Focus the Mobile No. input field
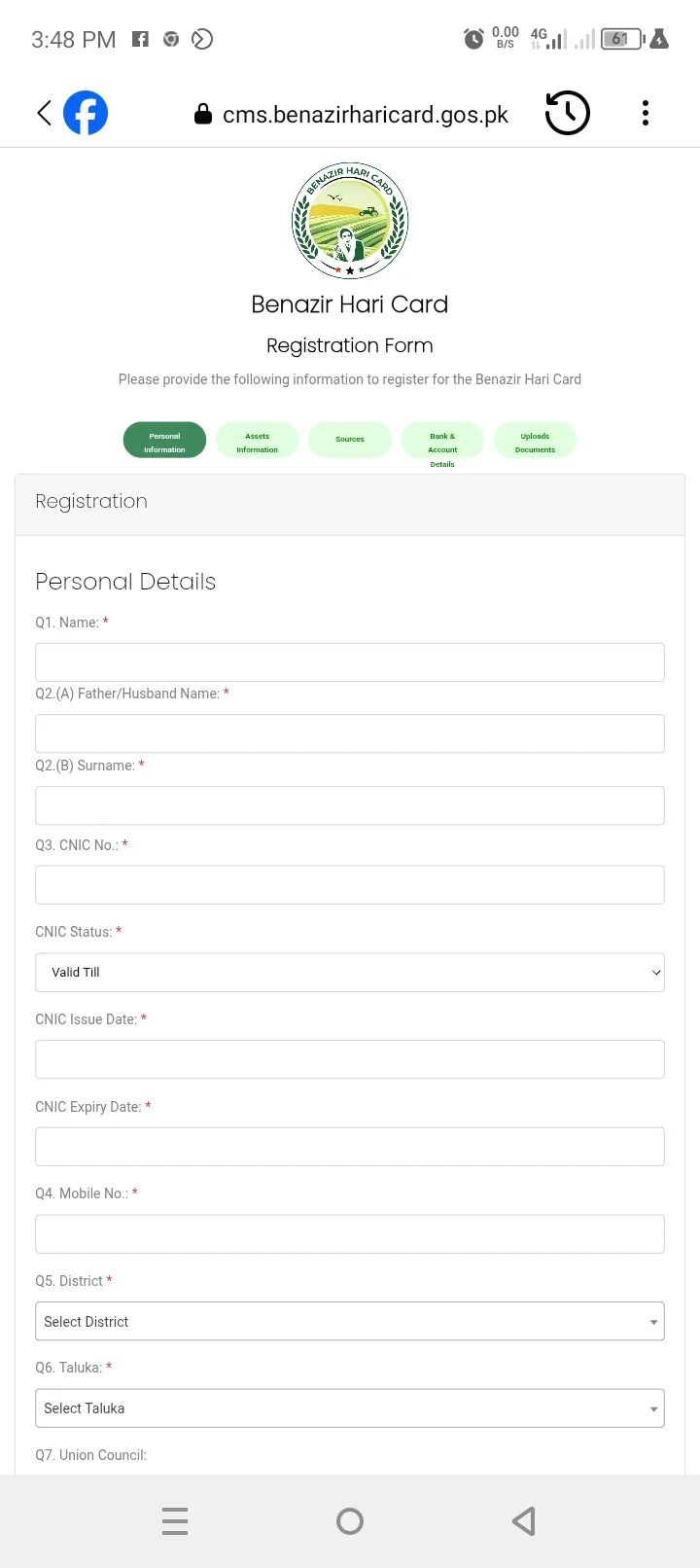 pos(350,1234)
